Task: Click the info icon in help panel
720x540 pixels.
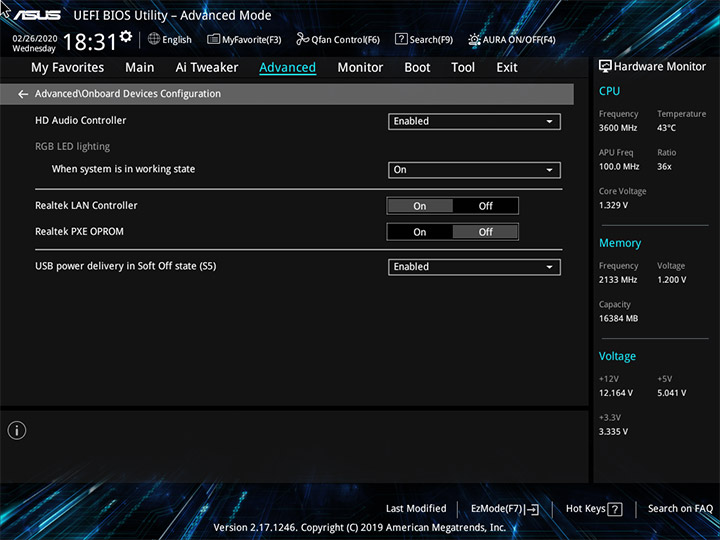Action: click(x=17, y=431)
